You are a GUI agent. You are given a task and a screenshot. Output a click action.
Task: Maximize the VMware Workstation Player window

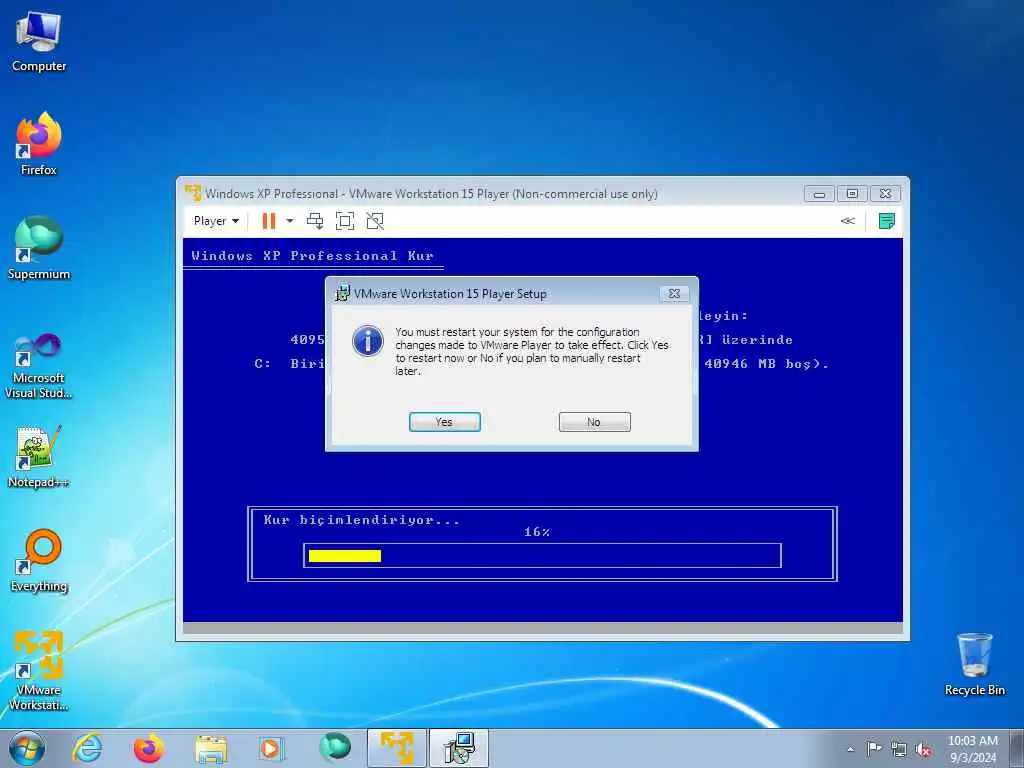pos(852,194)
